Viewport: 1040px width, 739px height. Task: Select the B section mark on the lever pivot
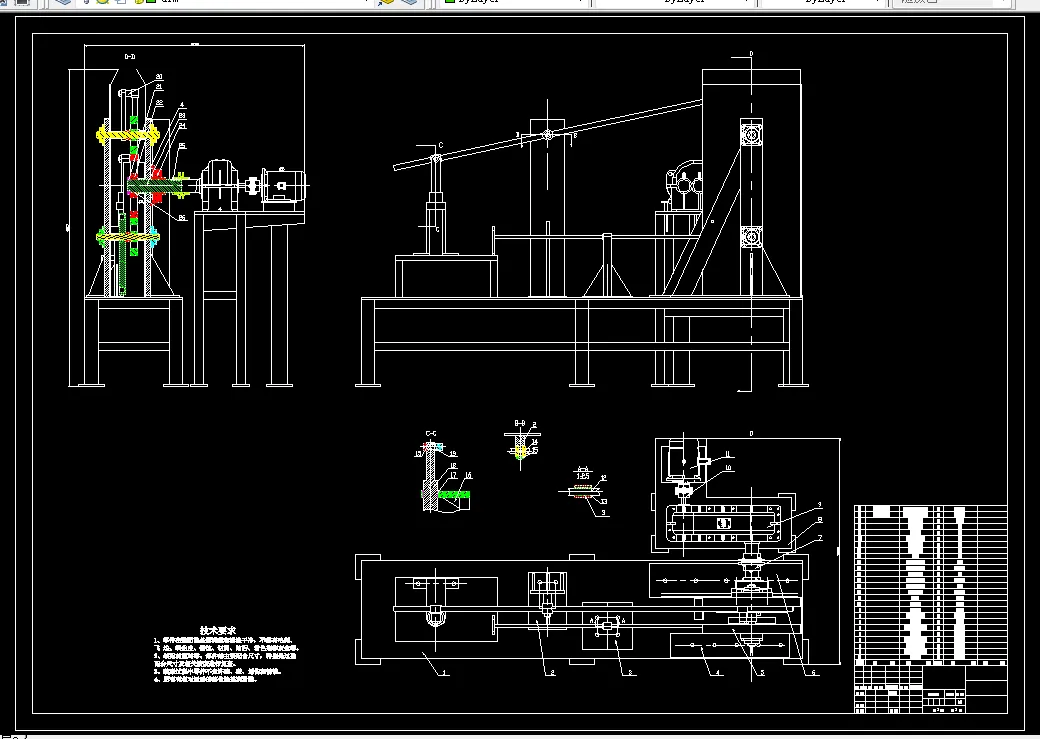point(575,135)
